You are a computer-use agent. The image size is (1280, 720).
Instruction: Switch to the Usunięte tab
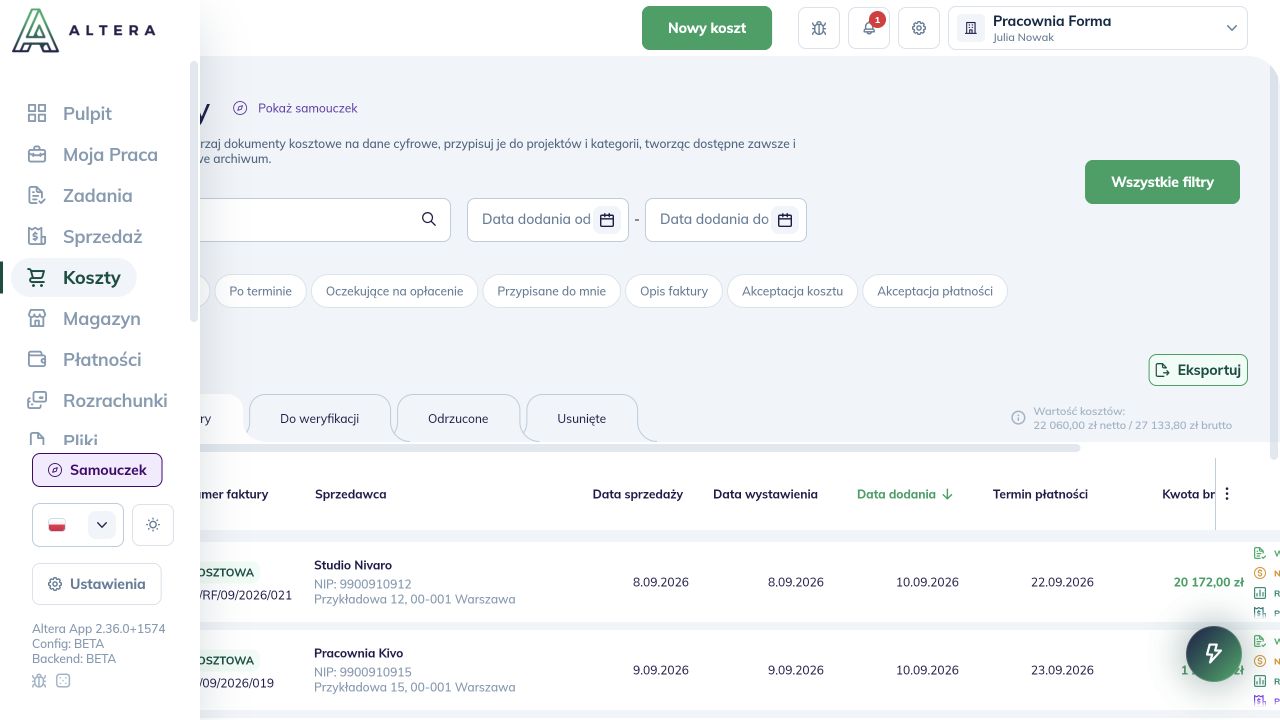click(x=582, y=418)
